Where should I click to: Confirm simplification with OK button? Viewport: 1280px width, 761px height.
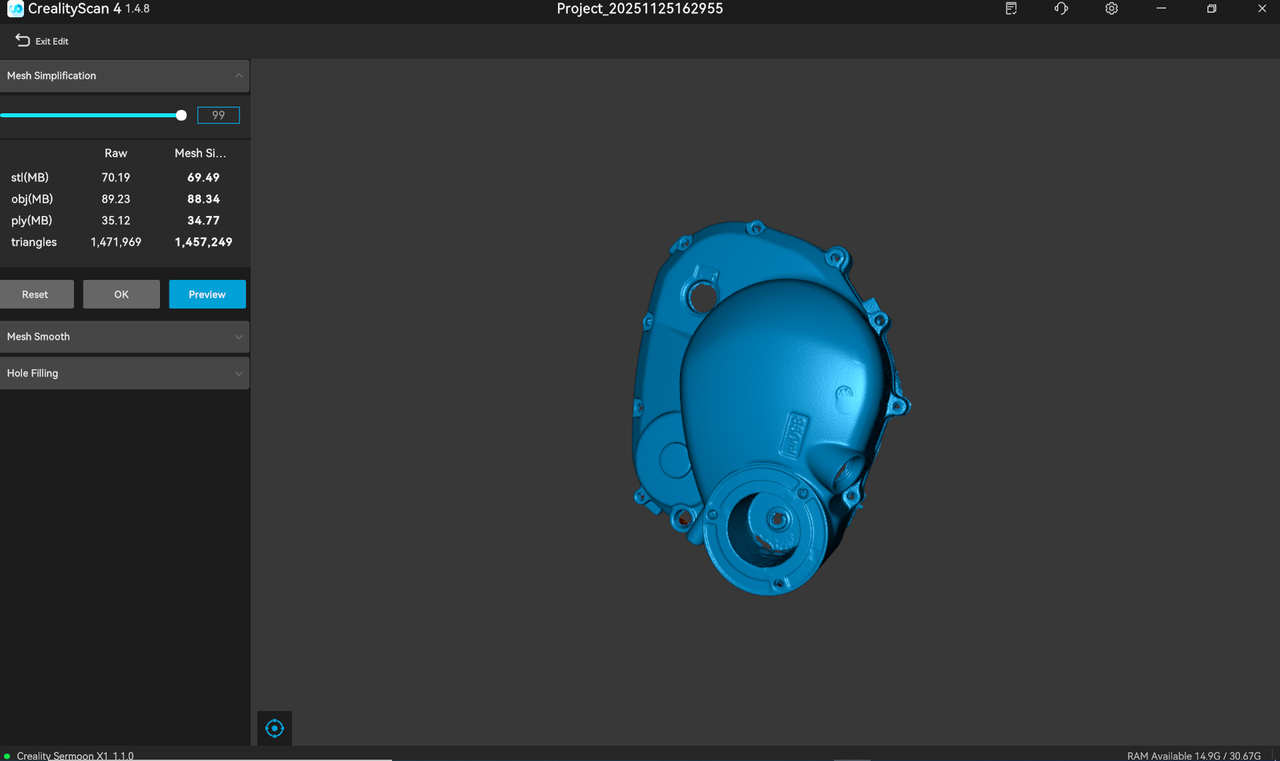click(121, 294)
